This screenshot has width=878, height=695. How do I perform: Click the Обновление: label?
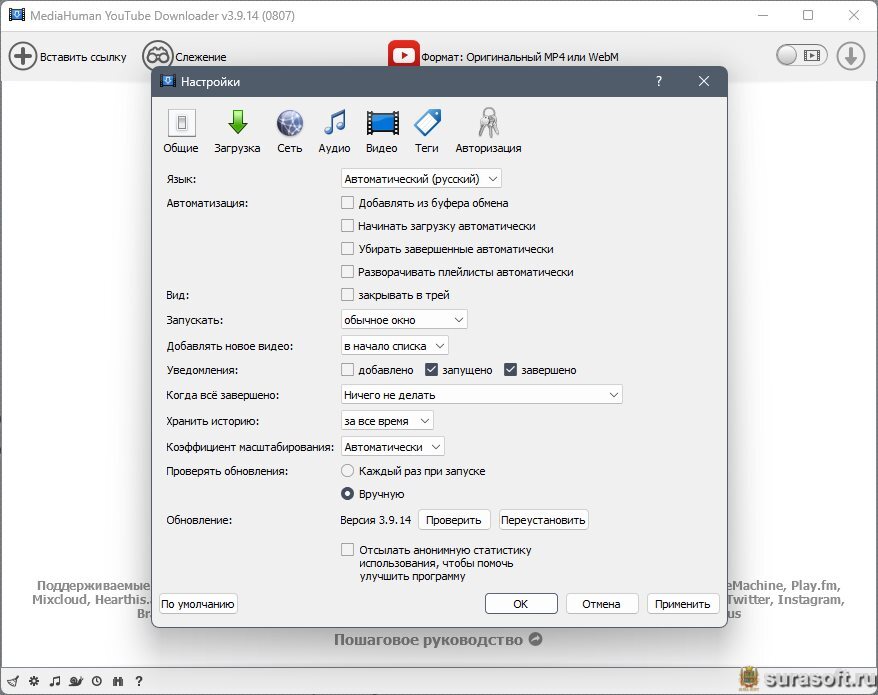pos(199,520)
